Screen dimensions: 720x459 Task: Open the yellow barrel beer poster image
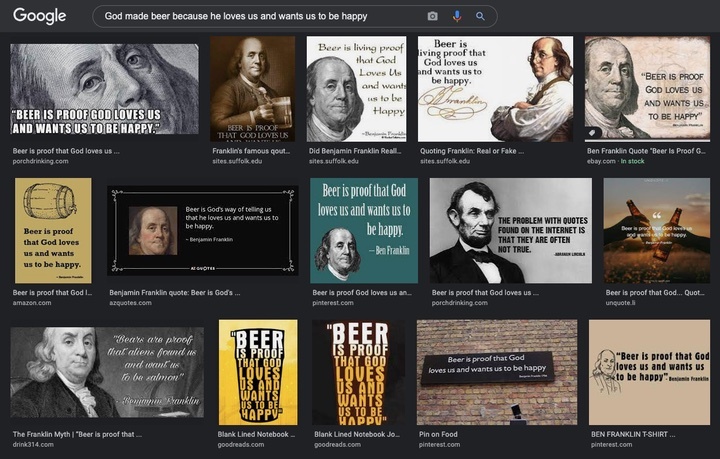53,230
